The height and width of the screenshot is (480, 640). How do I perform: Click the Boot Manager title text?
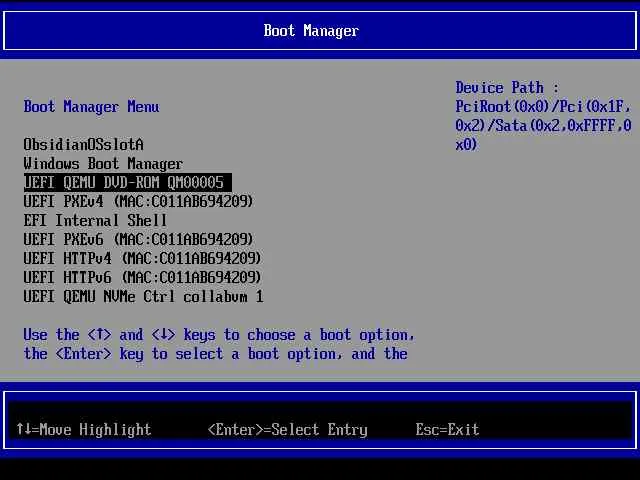tap(311, 31)
